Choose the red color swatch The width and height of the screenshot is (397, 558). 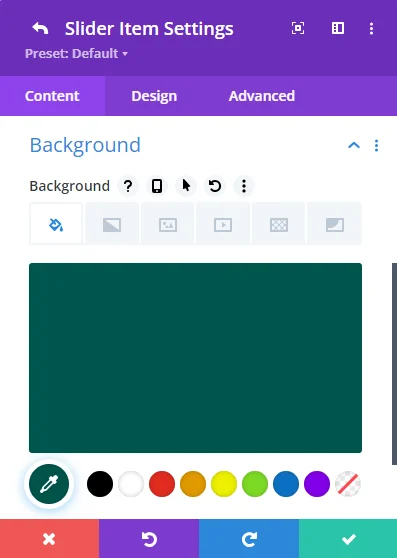point(162,484)
